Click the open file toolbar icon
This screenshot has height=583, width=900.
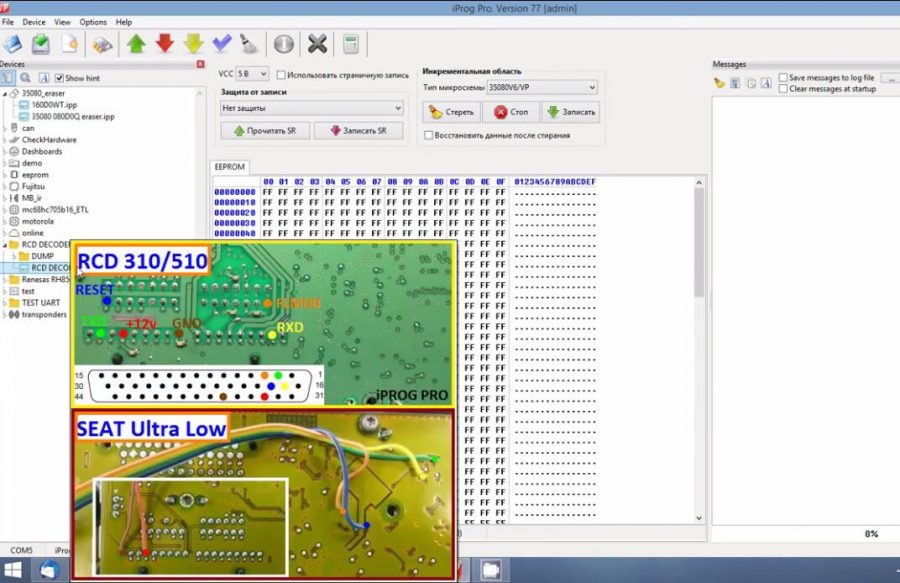[x=13, y=44]
